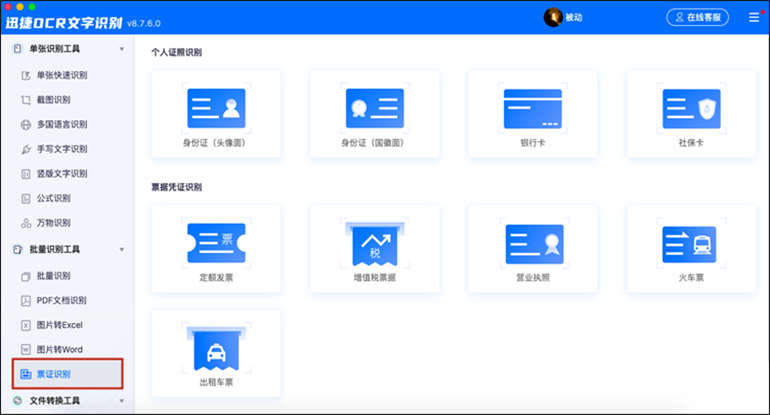Click the 增值税票据 card label
Screen dimensions: 770x415
click(375, 278)
